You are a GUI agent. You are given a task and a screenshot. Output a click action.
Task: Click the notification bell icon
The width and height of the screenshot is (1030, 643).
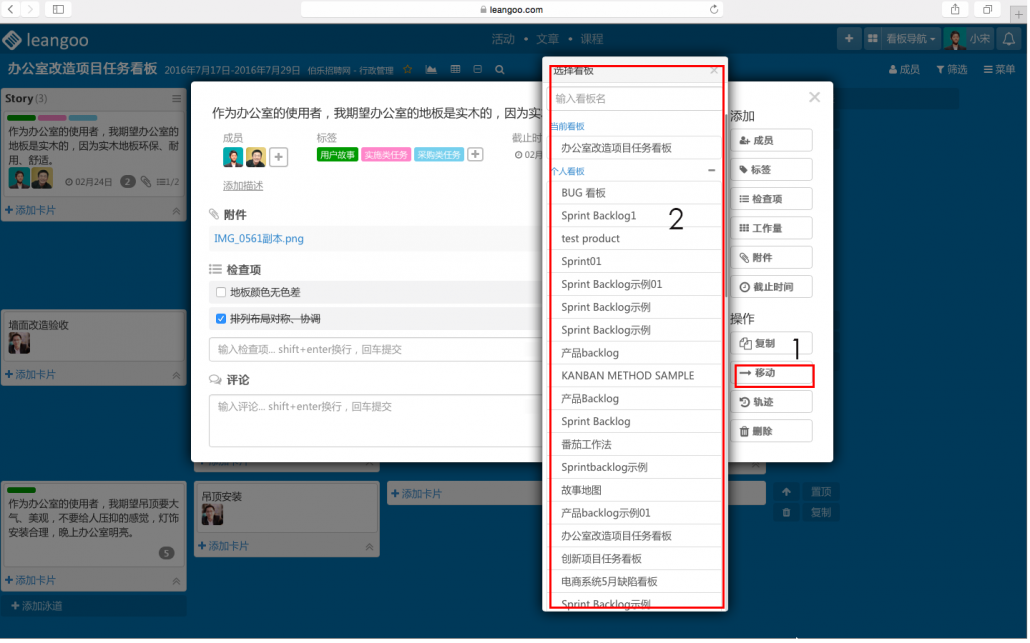point(1008,39)
